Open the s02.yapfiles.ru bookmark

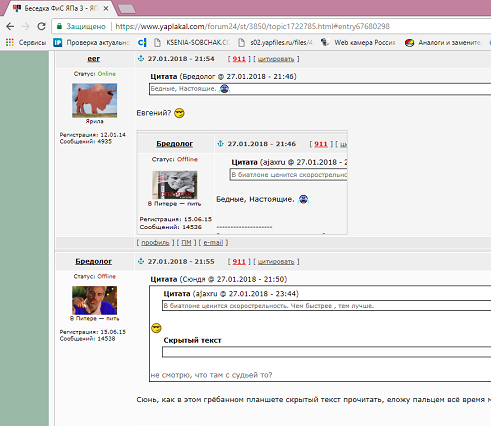pyautogui.click(x=275, y=43)
